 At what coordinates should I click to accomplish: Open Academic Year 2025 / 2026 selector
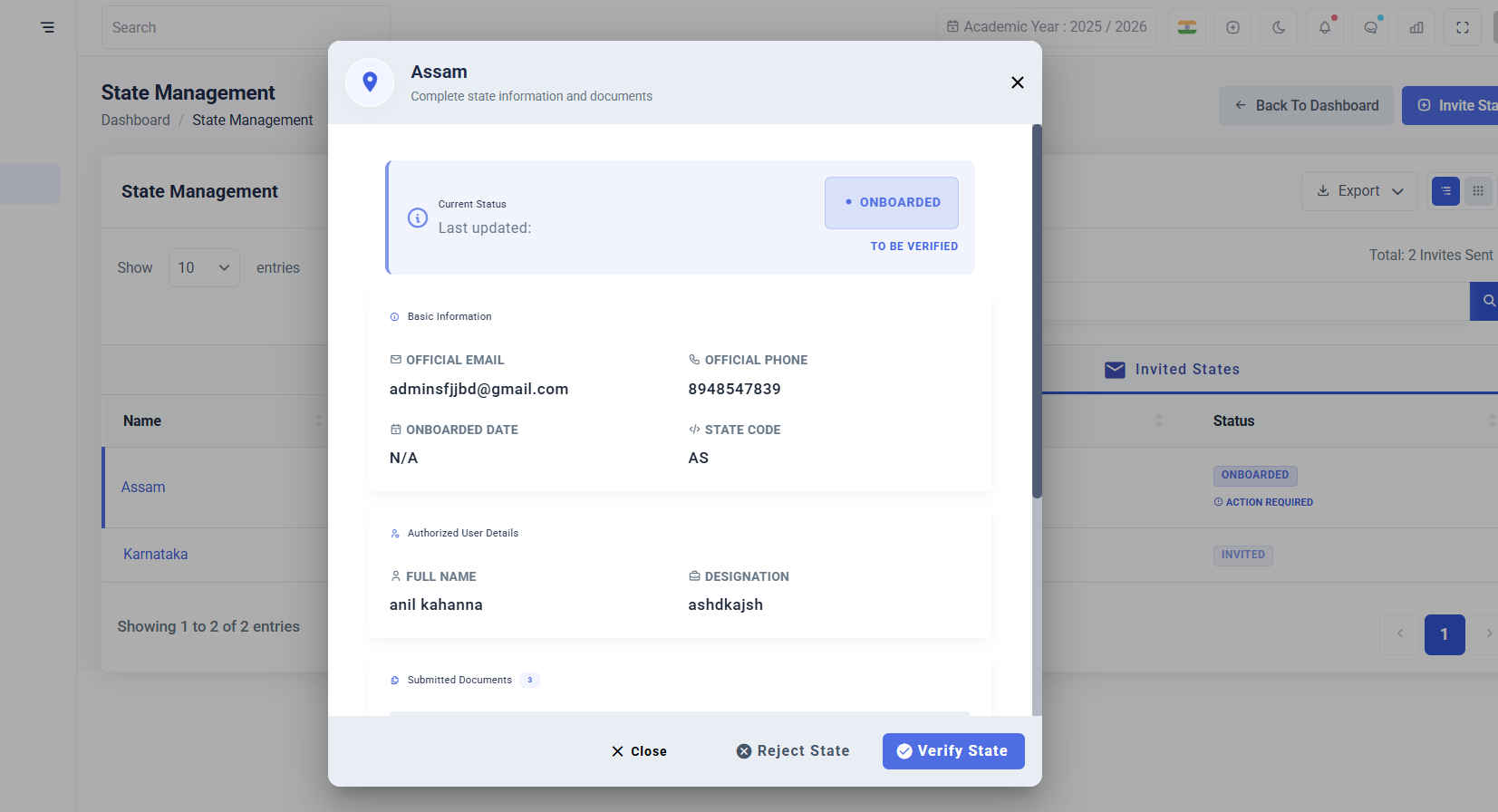coord(1047,27)
